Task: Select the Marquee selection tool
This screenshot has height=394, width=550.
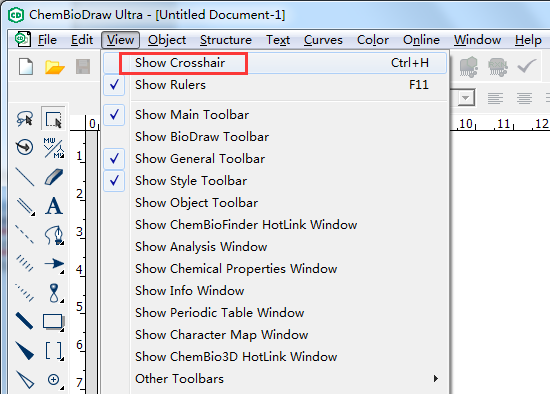Action: [x=53, y=119]
